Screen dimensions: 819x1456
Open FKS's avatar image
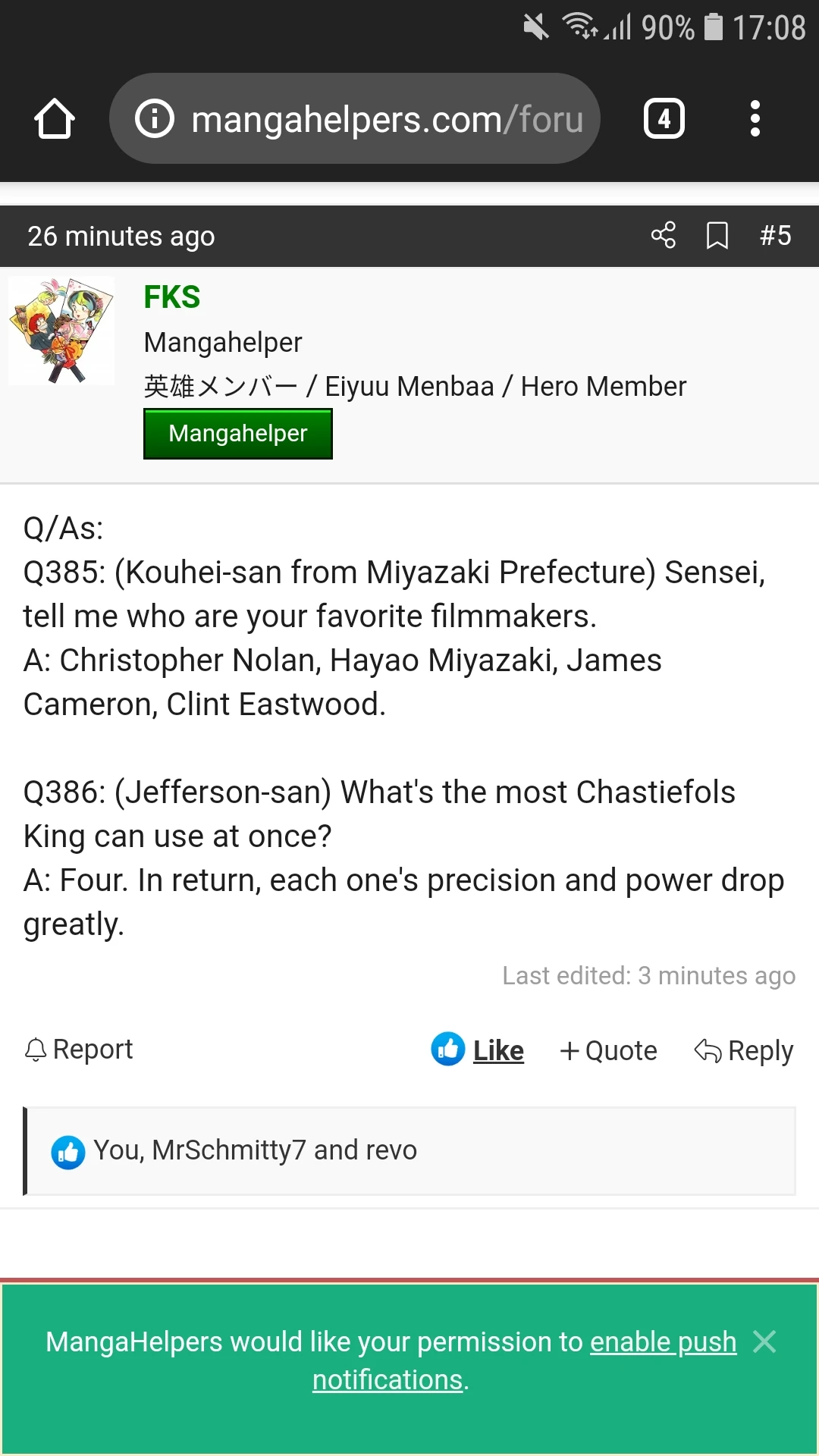pos(61,331)
